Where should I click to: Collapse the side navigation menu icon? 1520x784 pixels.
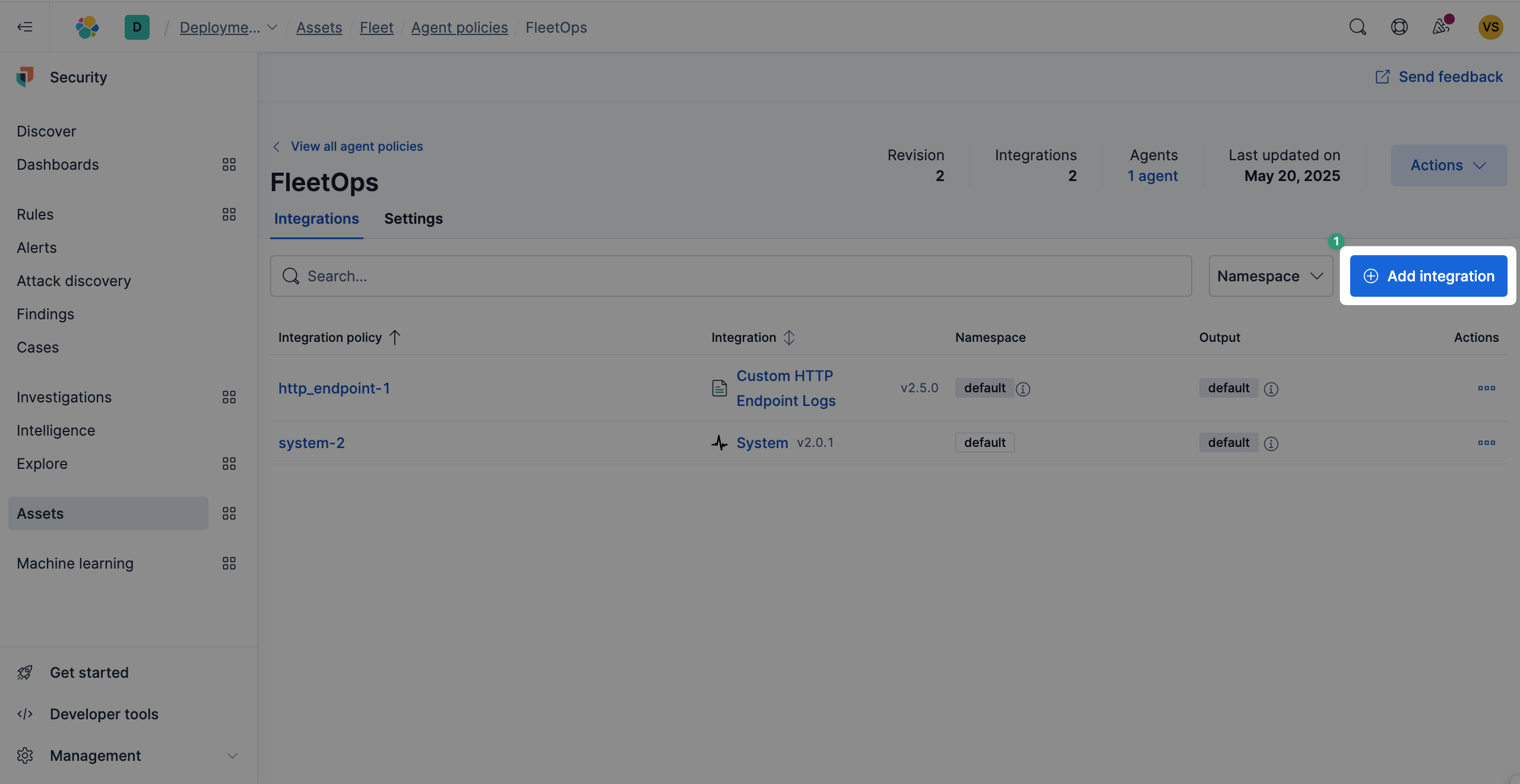pyautogui.click(x=25, y=27)
